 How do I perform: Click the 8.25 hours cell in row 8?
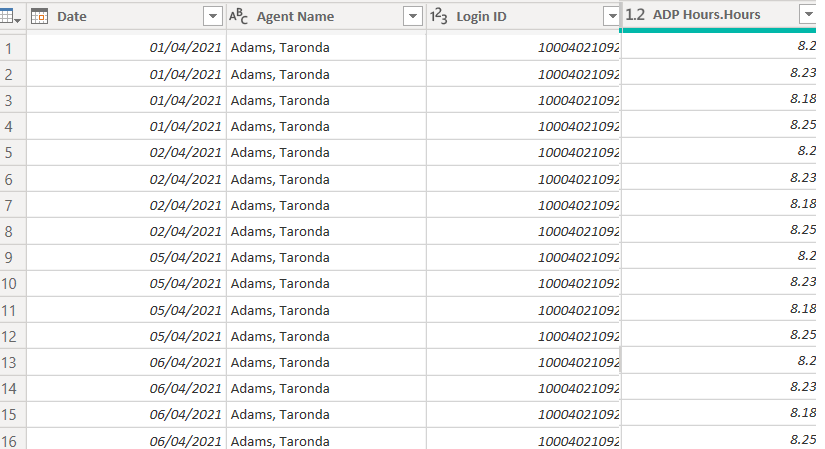point(719,230)
